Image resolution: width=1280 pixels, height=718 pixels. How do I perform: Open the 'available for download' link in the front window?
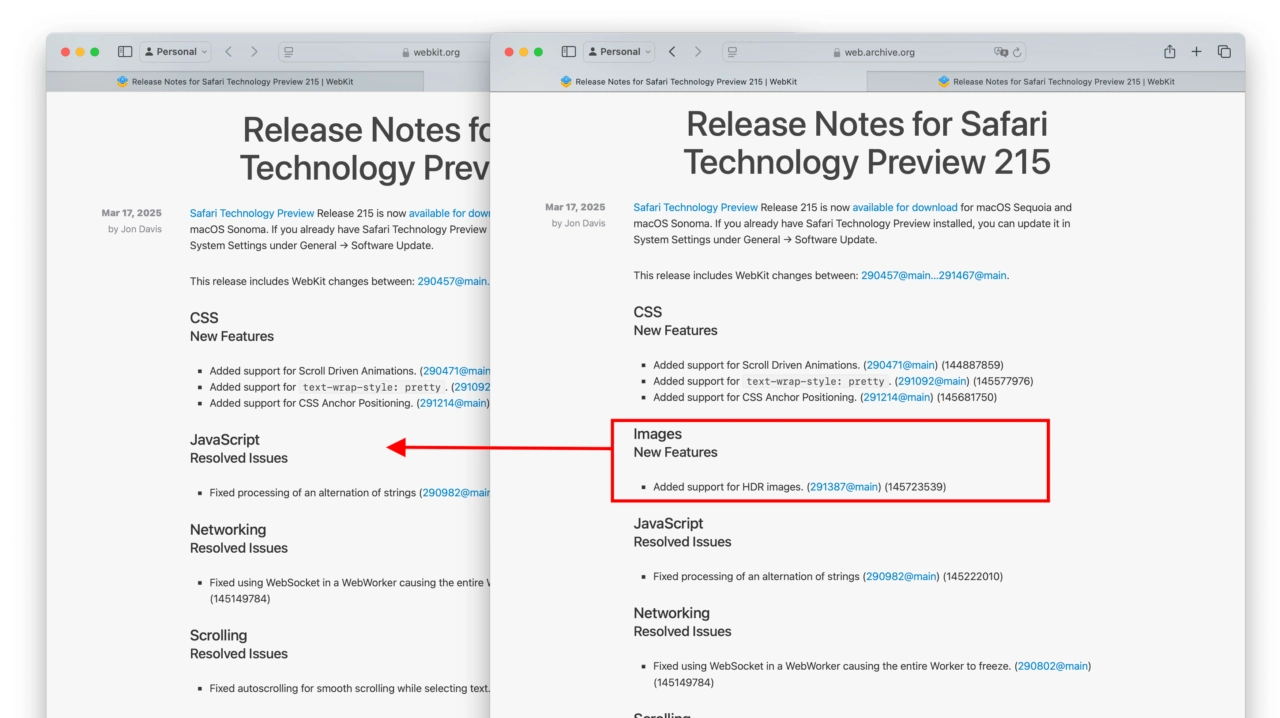pos(904,208)
